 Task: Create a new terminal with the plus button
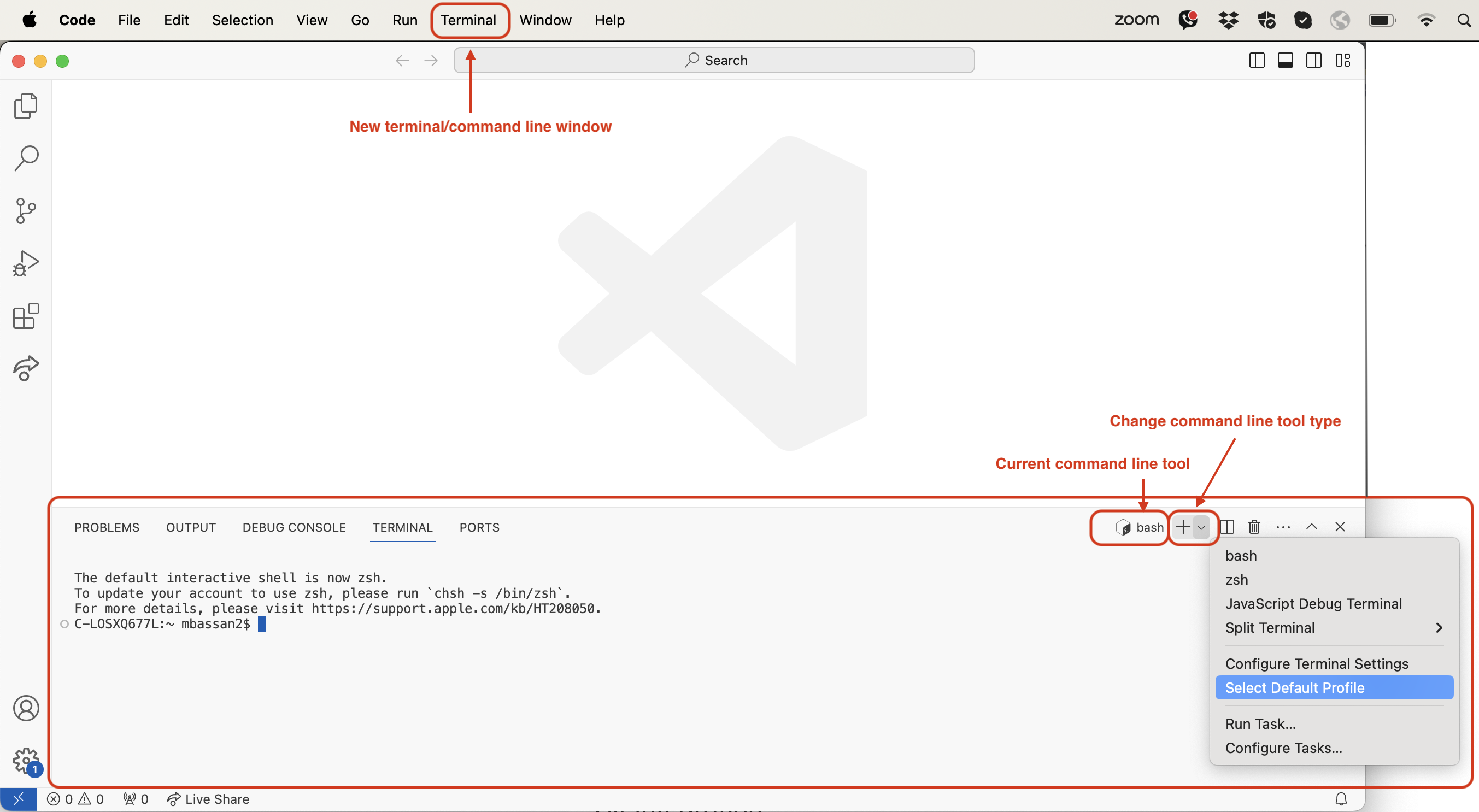tap(1184, 527)
